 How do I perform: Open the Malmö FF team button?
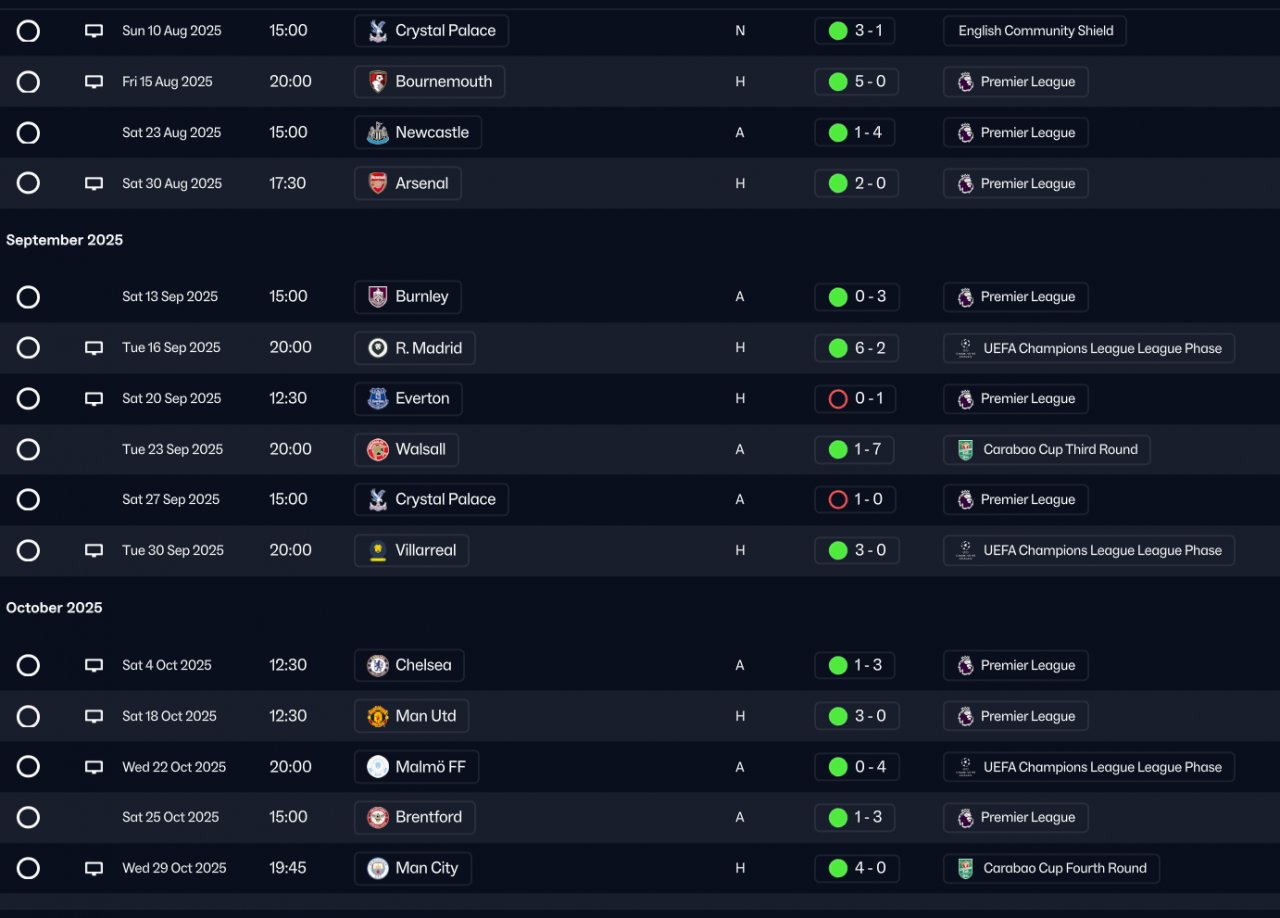[417, 767]
